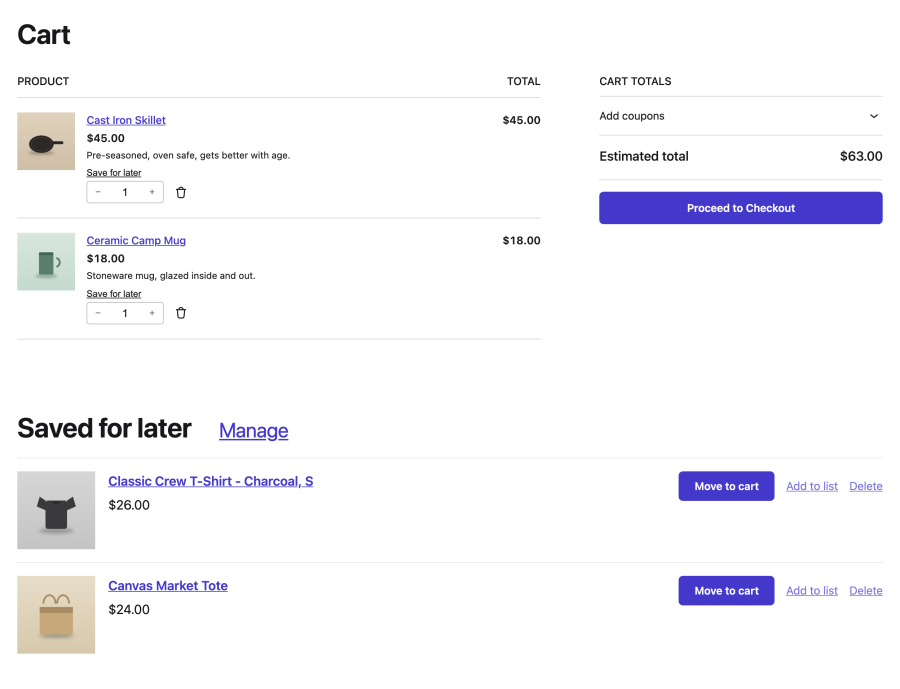Decrease Cast Iron Skillet quantity
The image size is (900, 689).
(x=98, y=192)
